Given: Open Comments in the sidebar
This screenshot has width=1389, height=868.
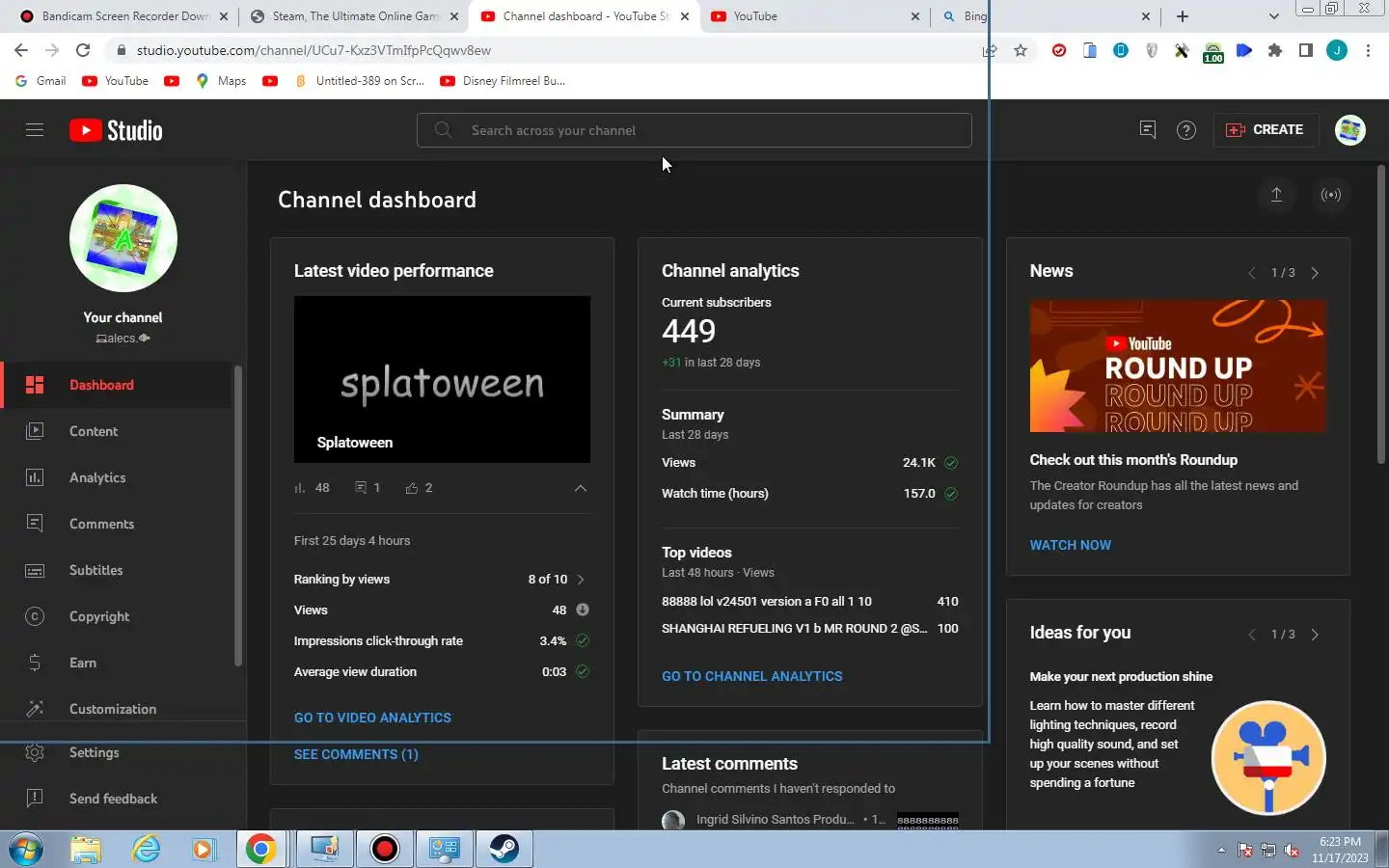Looking at the screenshot, I should (118, 524).
